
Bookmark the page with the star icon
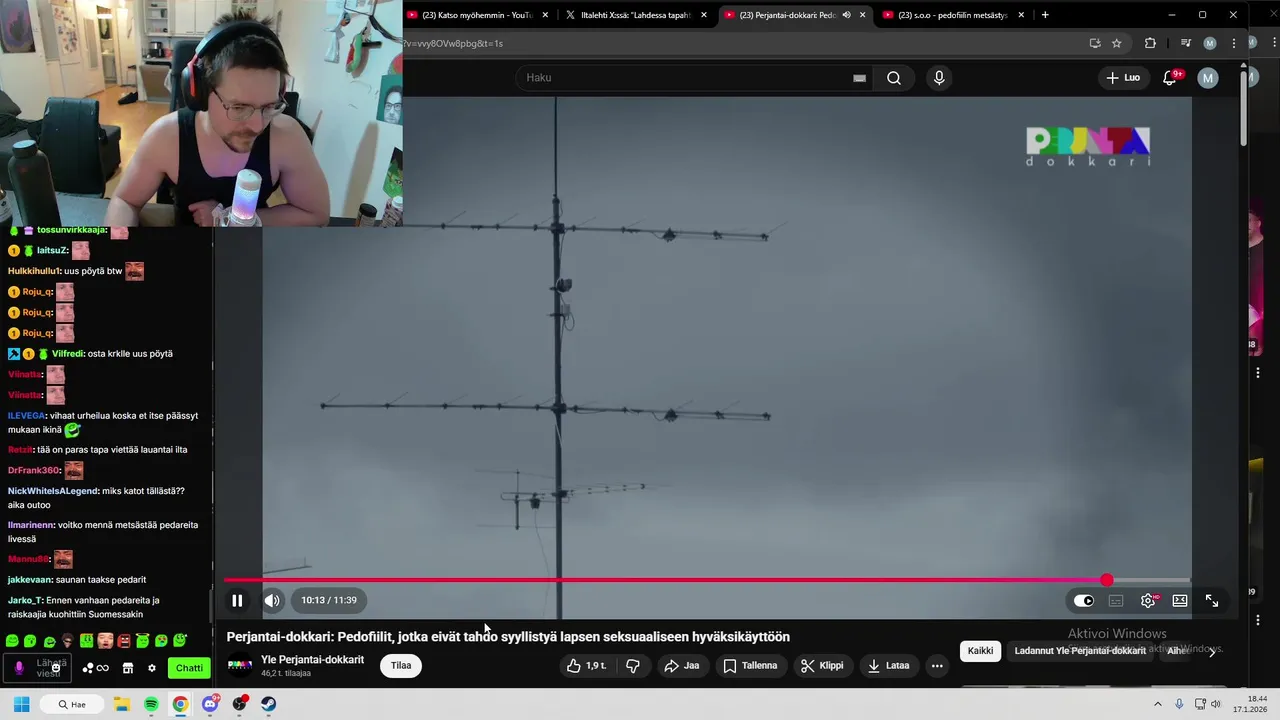point(1117,43)
